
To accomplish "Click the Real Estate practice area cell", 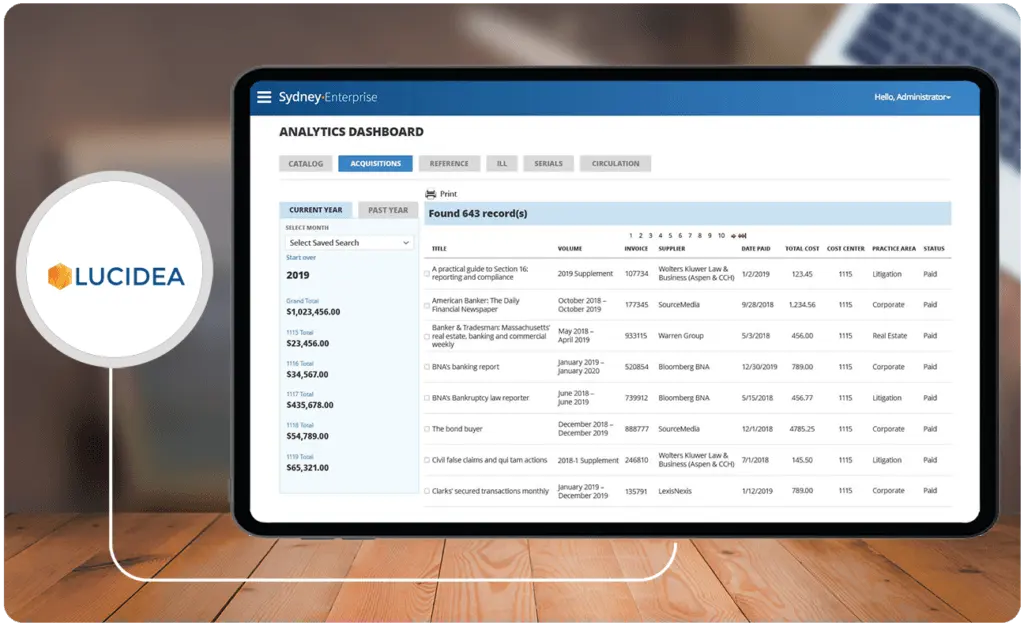I will click(x=889, y=336).
